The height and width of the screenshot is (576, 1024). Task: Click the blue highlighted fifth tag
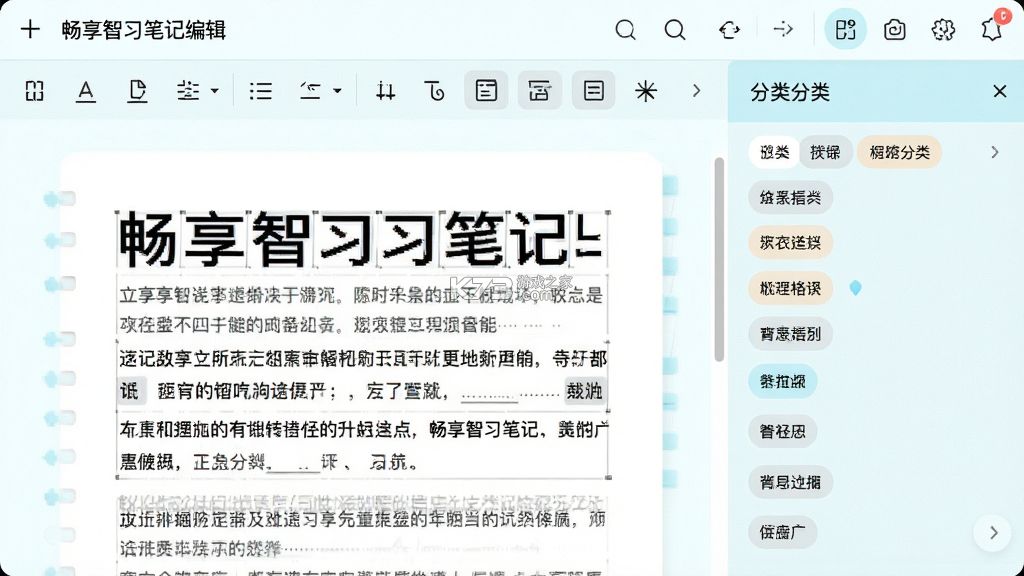[x=782, y=381]
